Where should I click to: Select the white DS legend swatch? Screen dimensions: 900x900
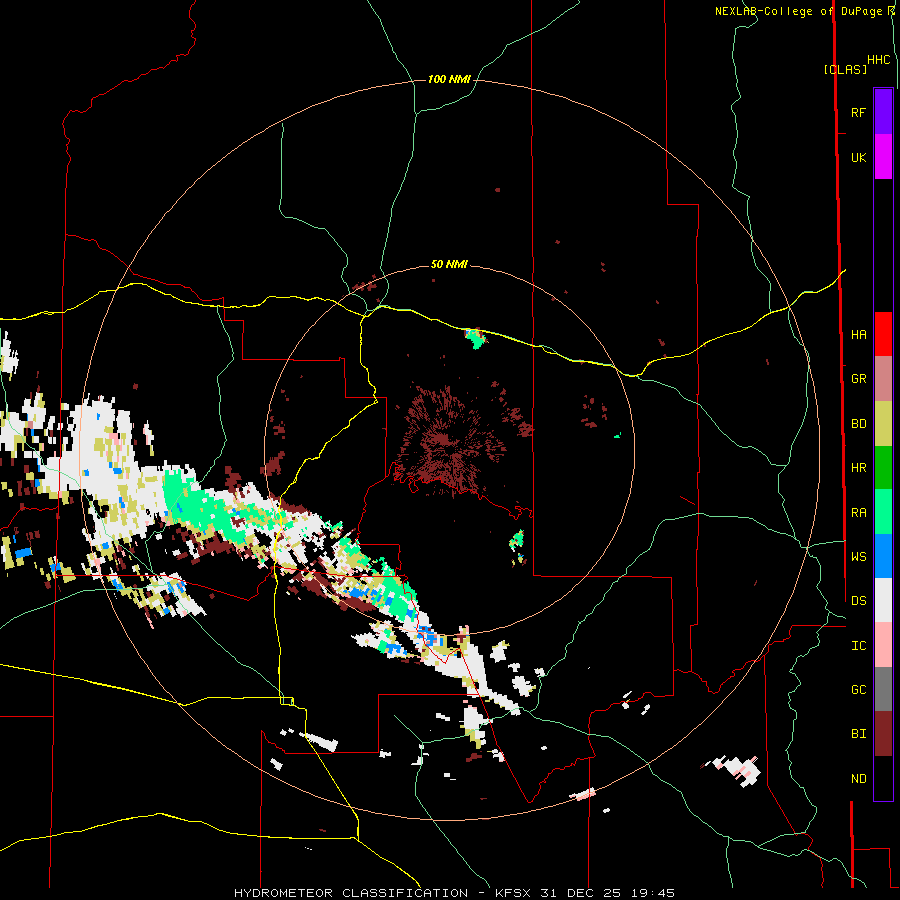(883, 600)
